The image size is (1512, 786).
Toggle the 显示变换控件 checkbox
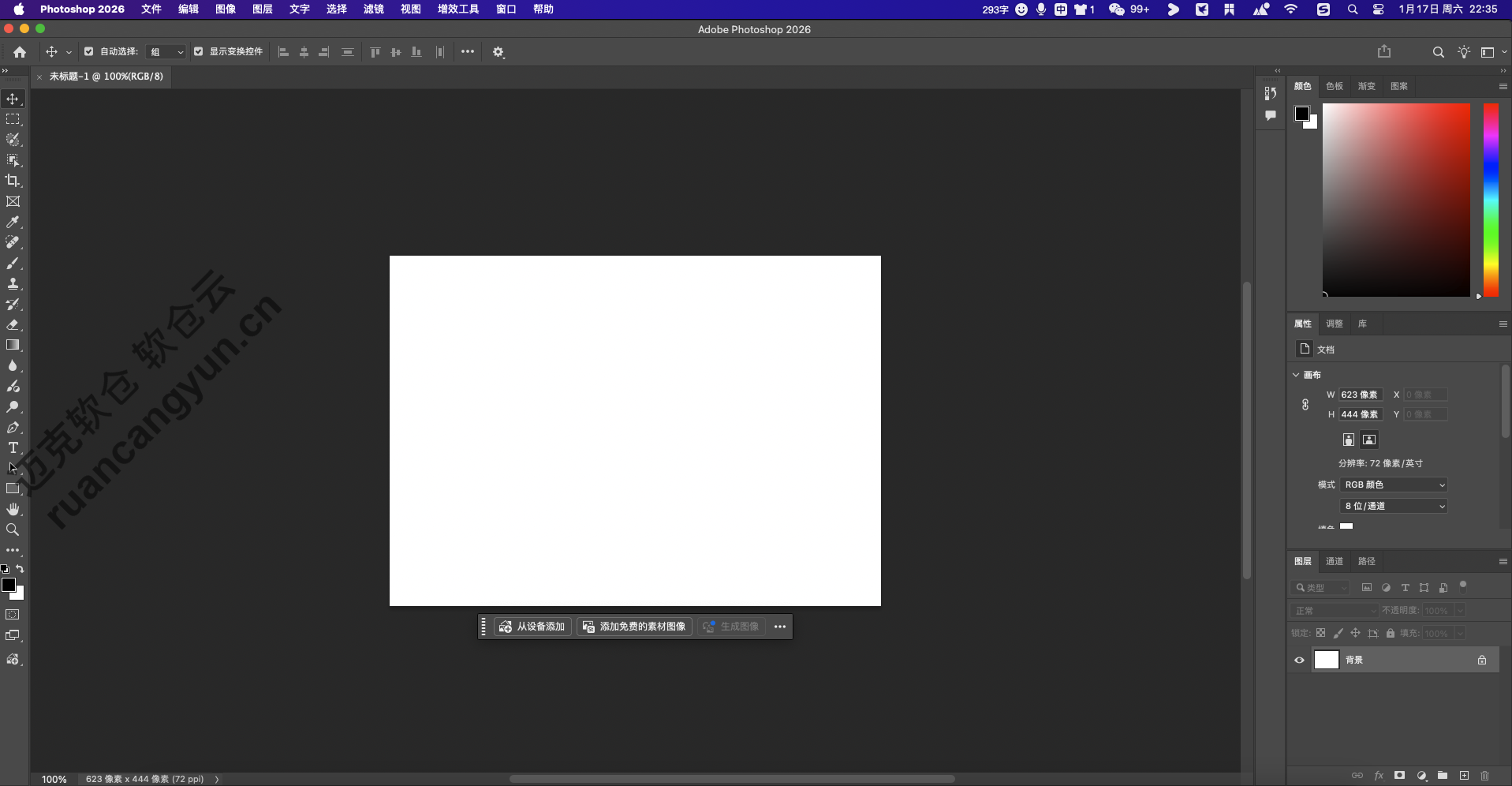tap(199, 52)
